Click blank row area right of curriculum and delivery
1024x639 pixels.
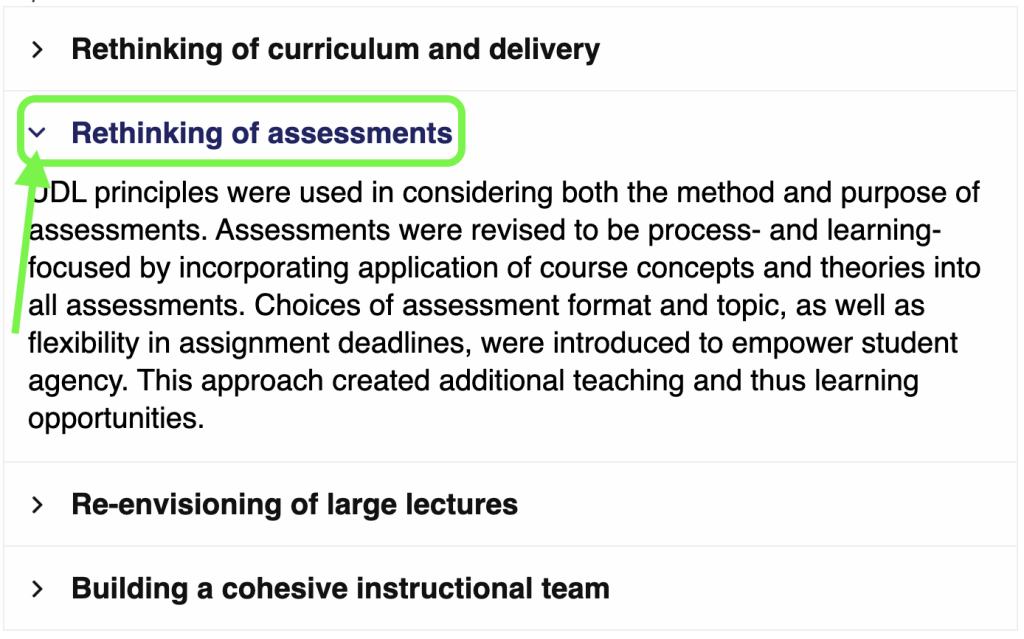coord(807,50)
